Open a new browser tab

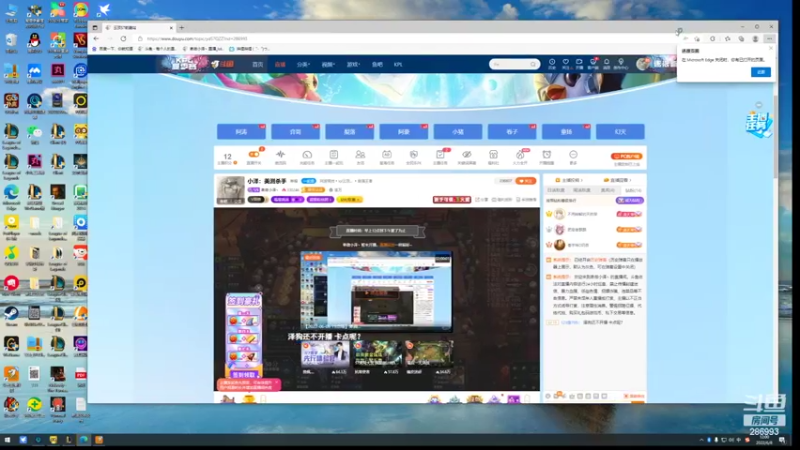click(x=182, y=28)
